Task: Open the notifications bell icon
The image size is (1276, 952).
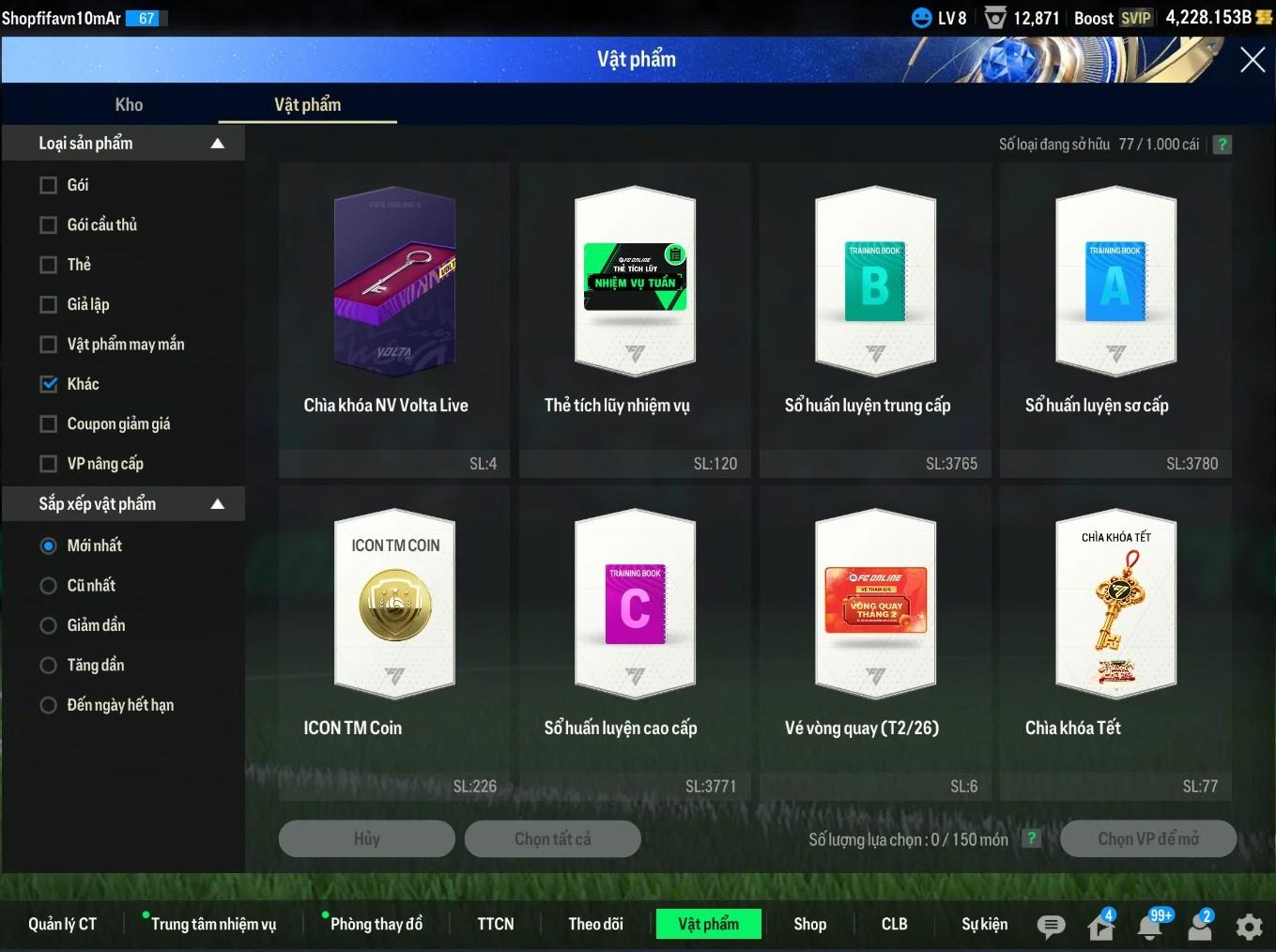Action: (x=1150, y=927)
